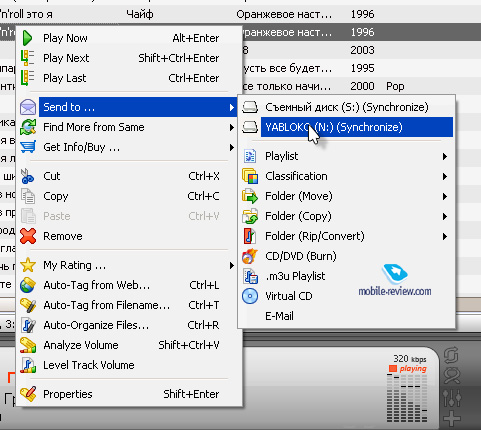The width and height of the screenshot is (481, 430).
Task: Click the 320 kbps bitrate readout
Action: (410, 359)
